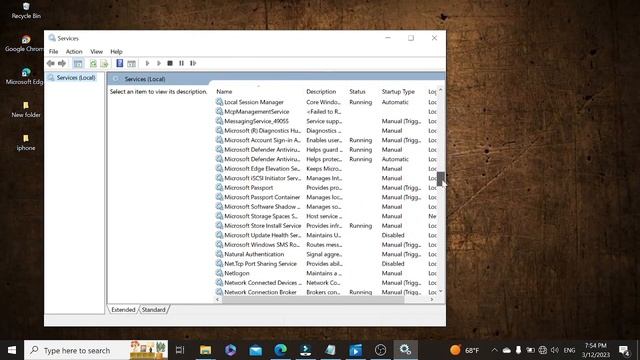Click the scroll down arrow of services list
This screenshot has height=360, width=640.
click(440, 291)
